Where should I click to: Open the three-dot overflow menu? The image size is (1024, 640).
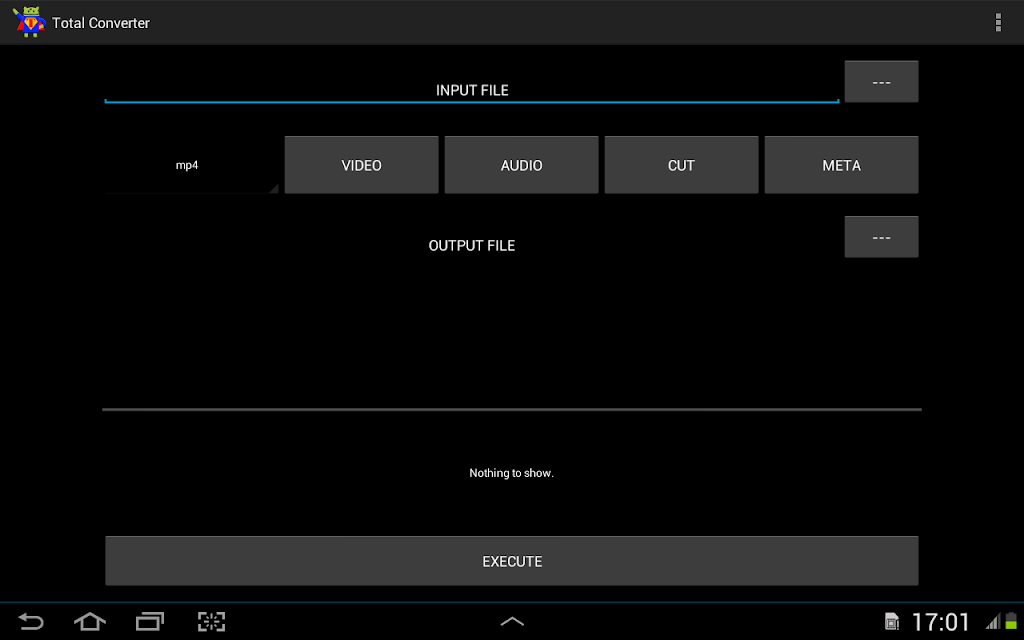click(x=998, y=22)
